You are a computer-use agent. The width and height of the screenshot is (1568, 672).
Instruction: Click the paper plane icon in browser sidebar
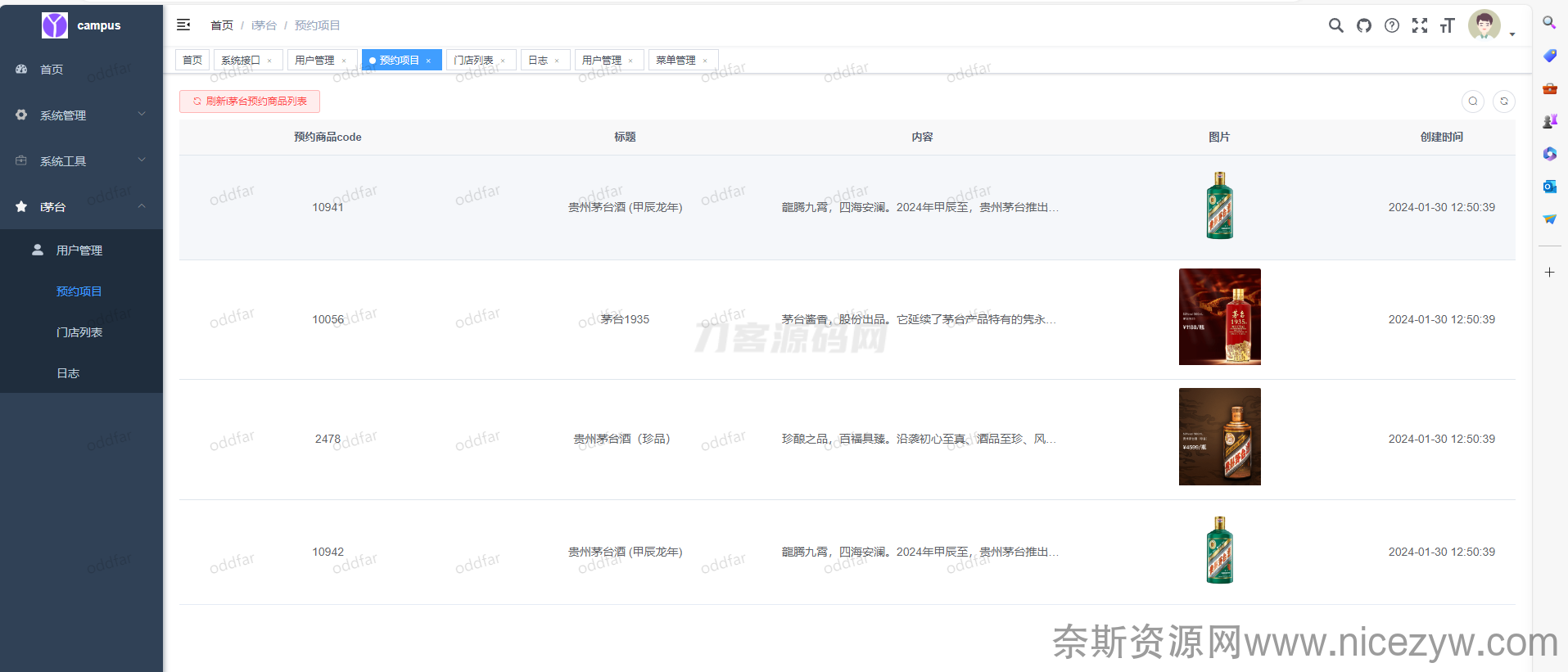click(1549, 219)
